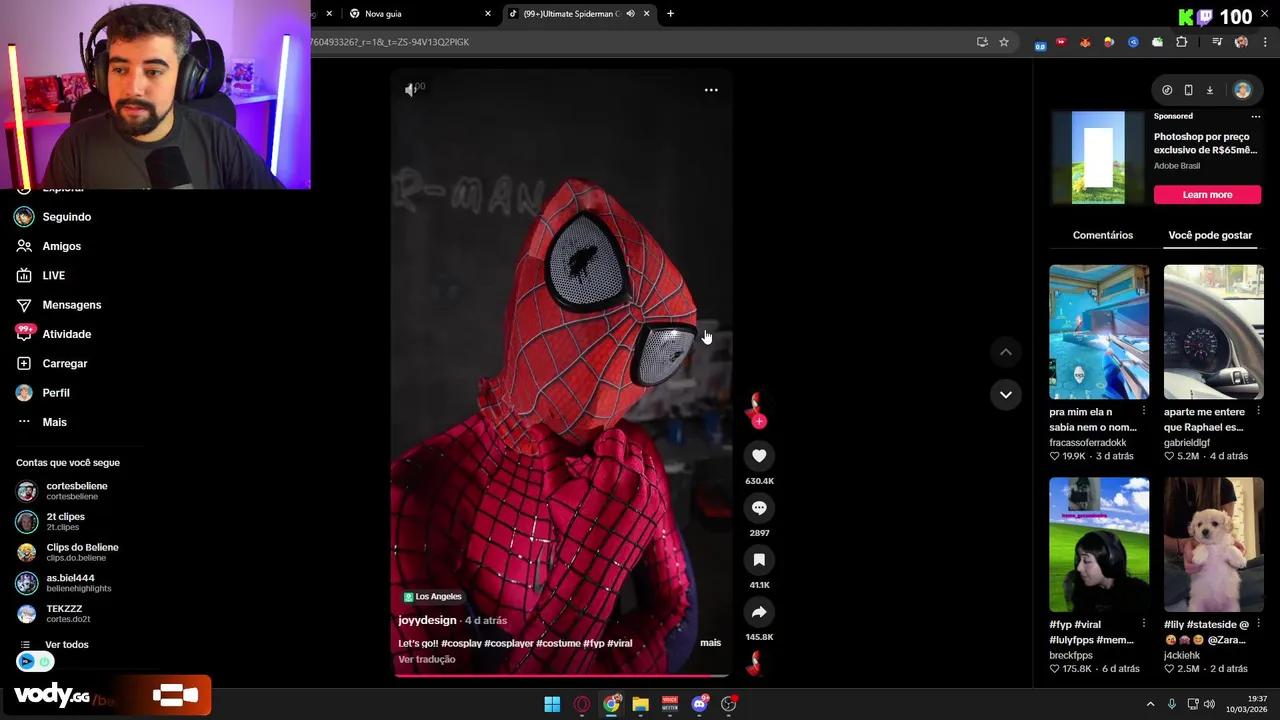Open the Photoshop sponsored ad image
This screenshot has height=720, width=1280.
click(1098, 158)
